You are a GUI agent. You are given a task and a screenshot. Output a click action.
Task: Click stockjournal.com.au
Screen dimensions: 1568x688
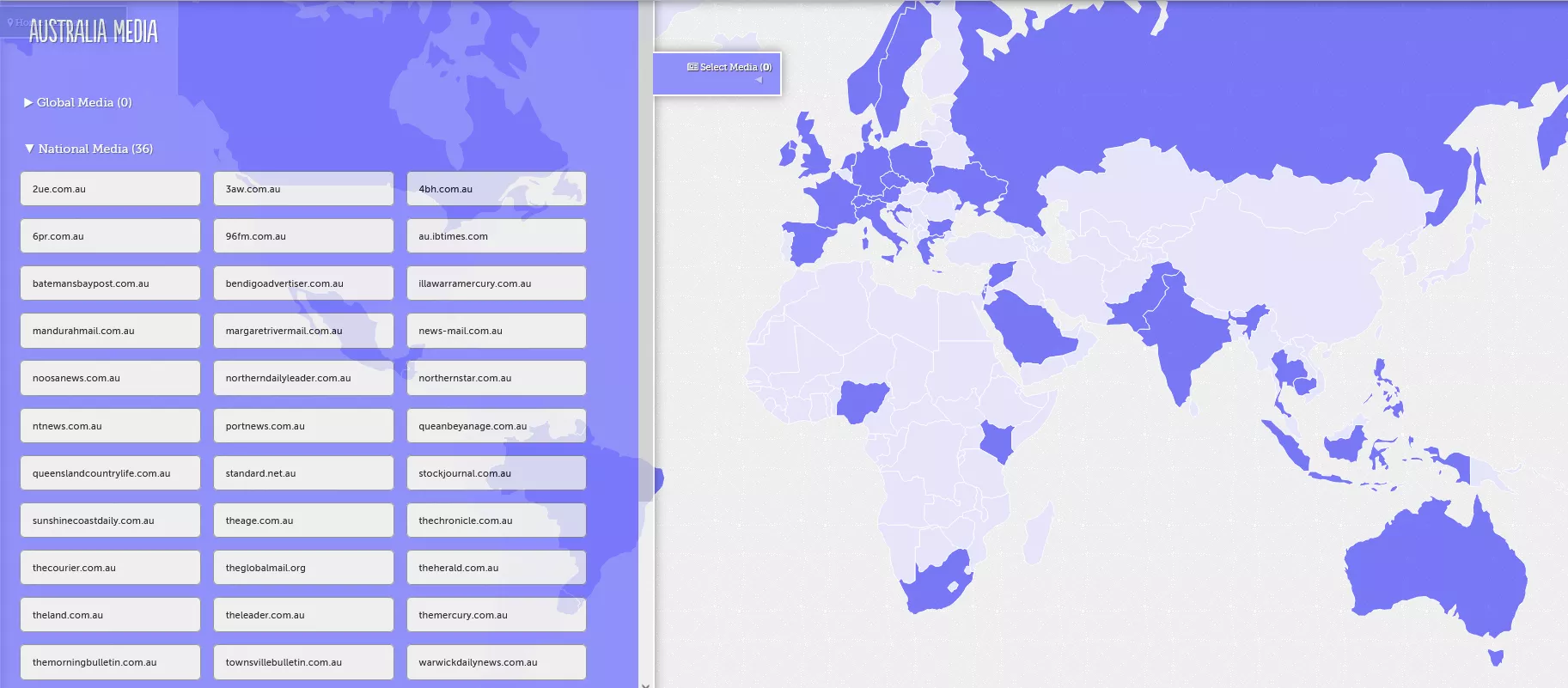(x=497, y=473)
